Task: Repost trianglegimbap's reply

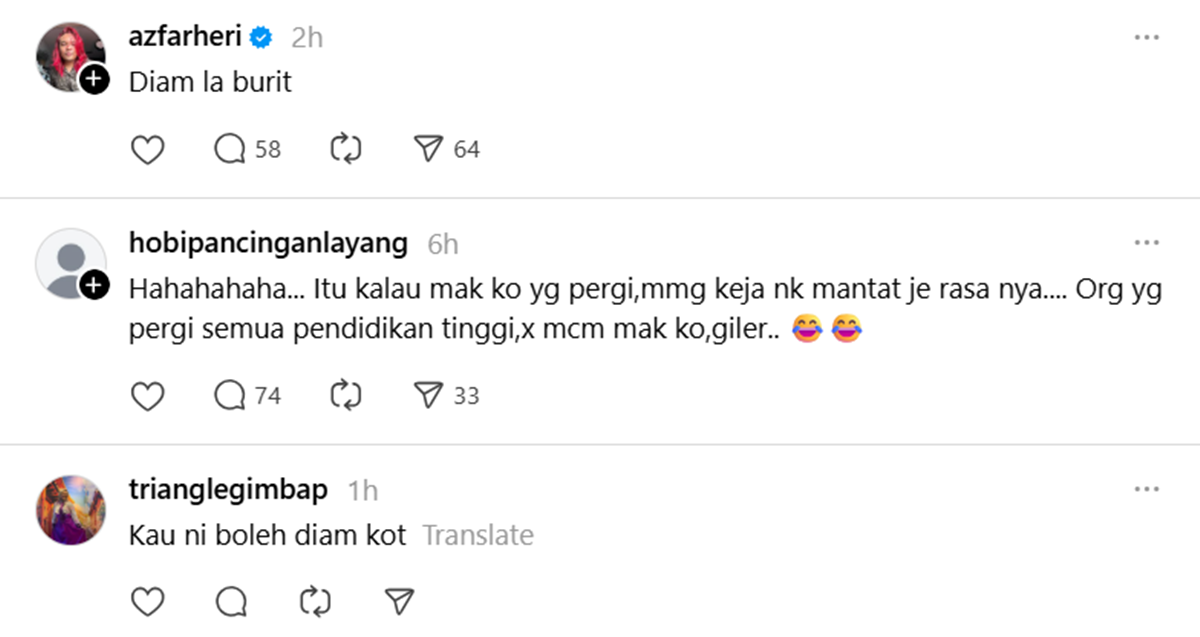Action: point(315,602)
